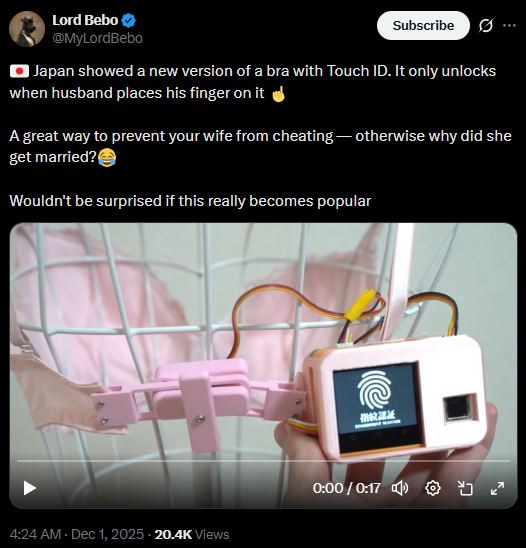Enable picture-in-picture mode for the video
The width and height of the screenshot is (526, 548).
465,488
